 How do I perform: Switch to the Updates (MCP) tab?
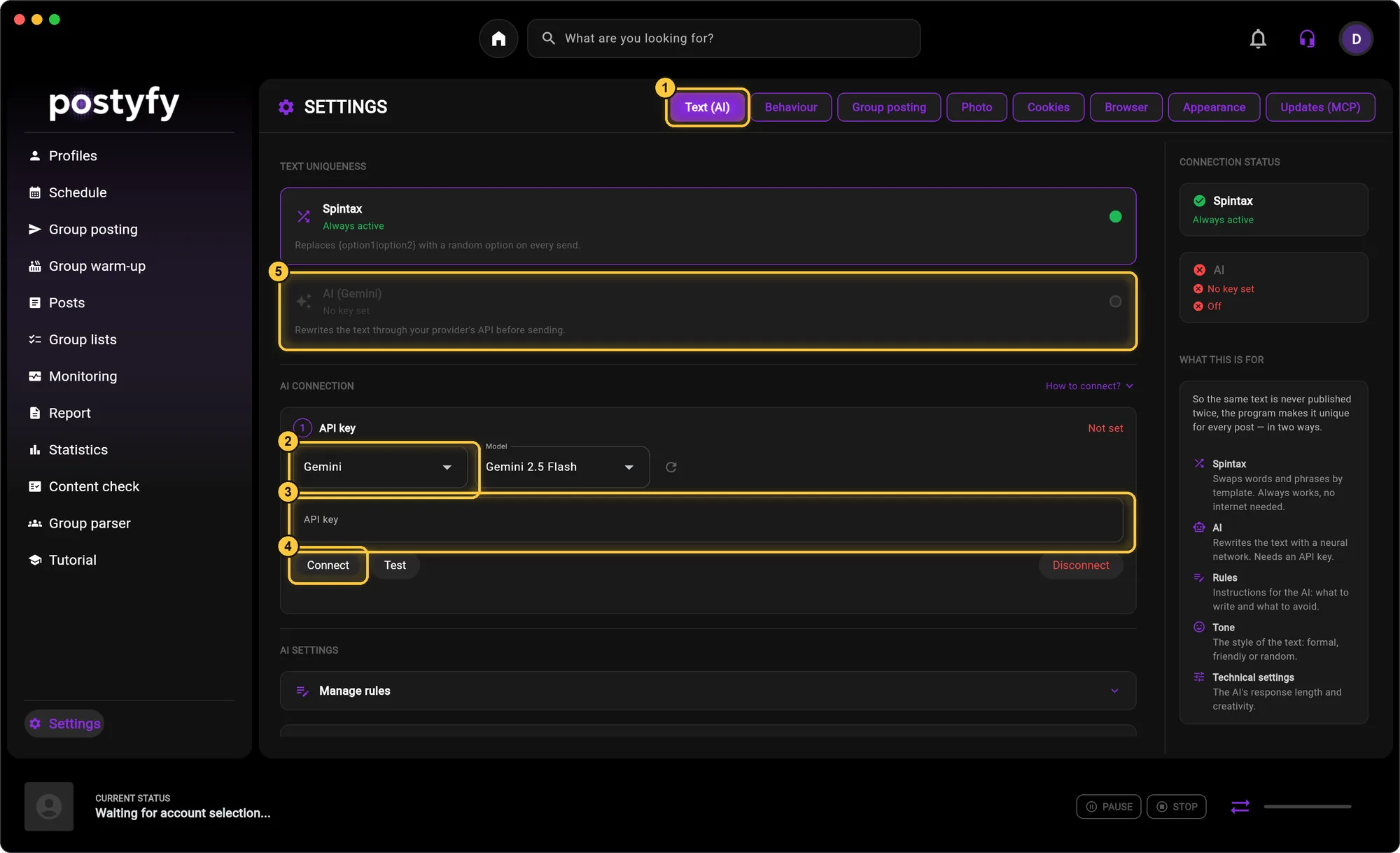[x=1320, y=107]
